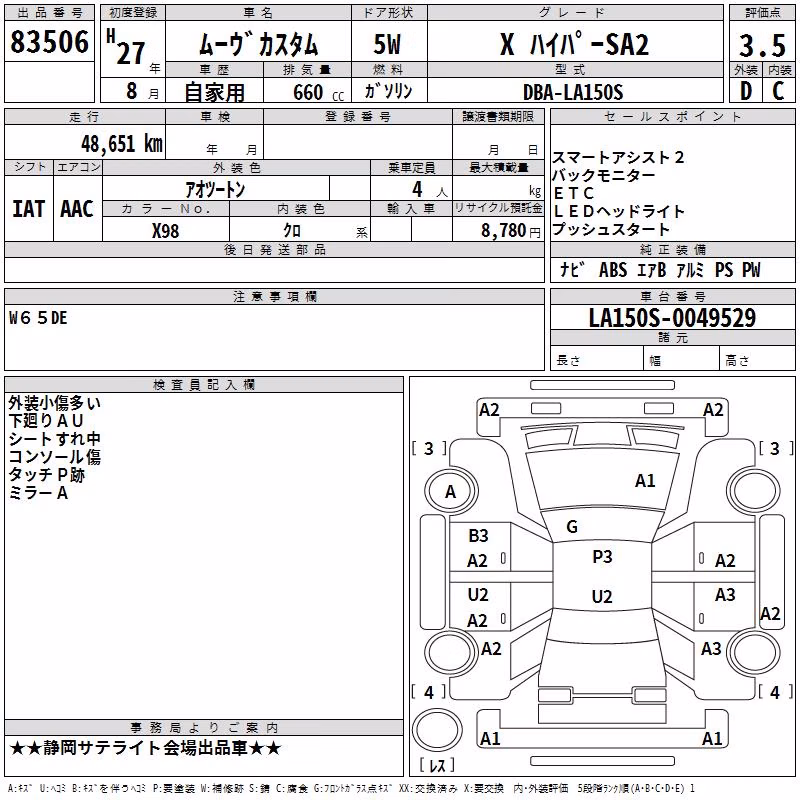Select vehicle history 自家用
The height and width of the screenshot is (800, 800).
(x=214, y=92)
